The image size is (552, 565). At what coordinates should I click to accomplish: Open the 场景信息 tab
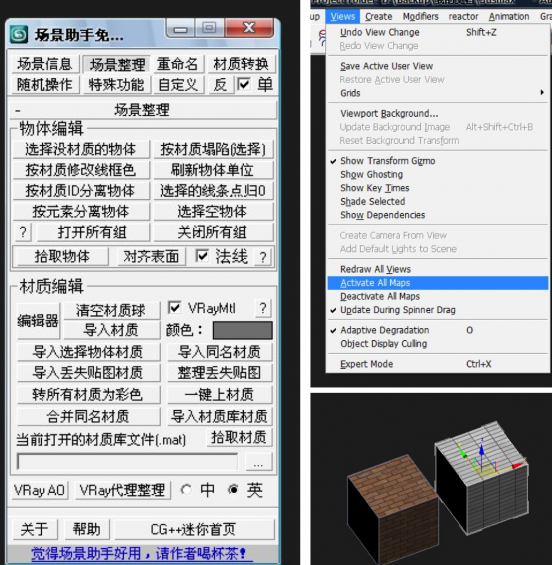(44, 64)
